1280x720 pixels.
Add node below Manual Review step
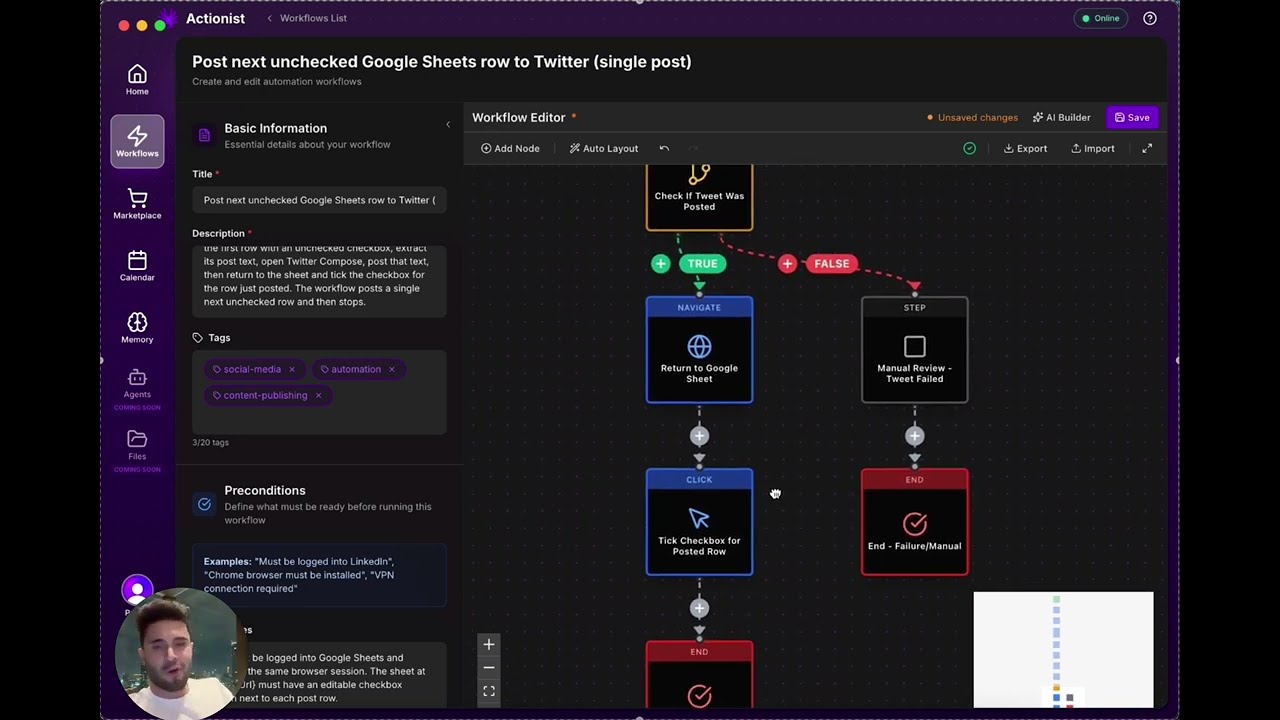pos(914,436)
